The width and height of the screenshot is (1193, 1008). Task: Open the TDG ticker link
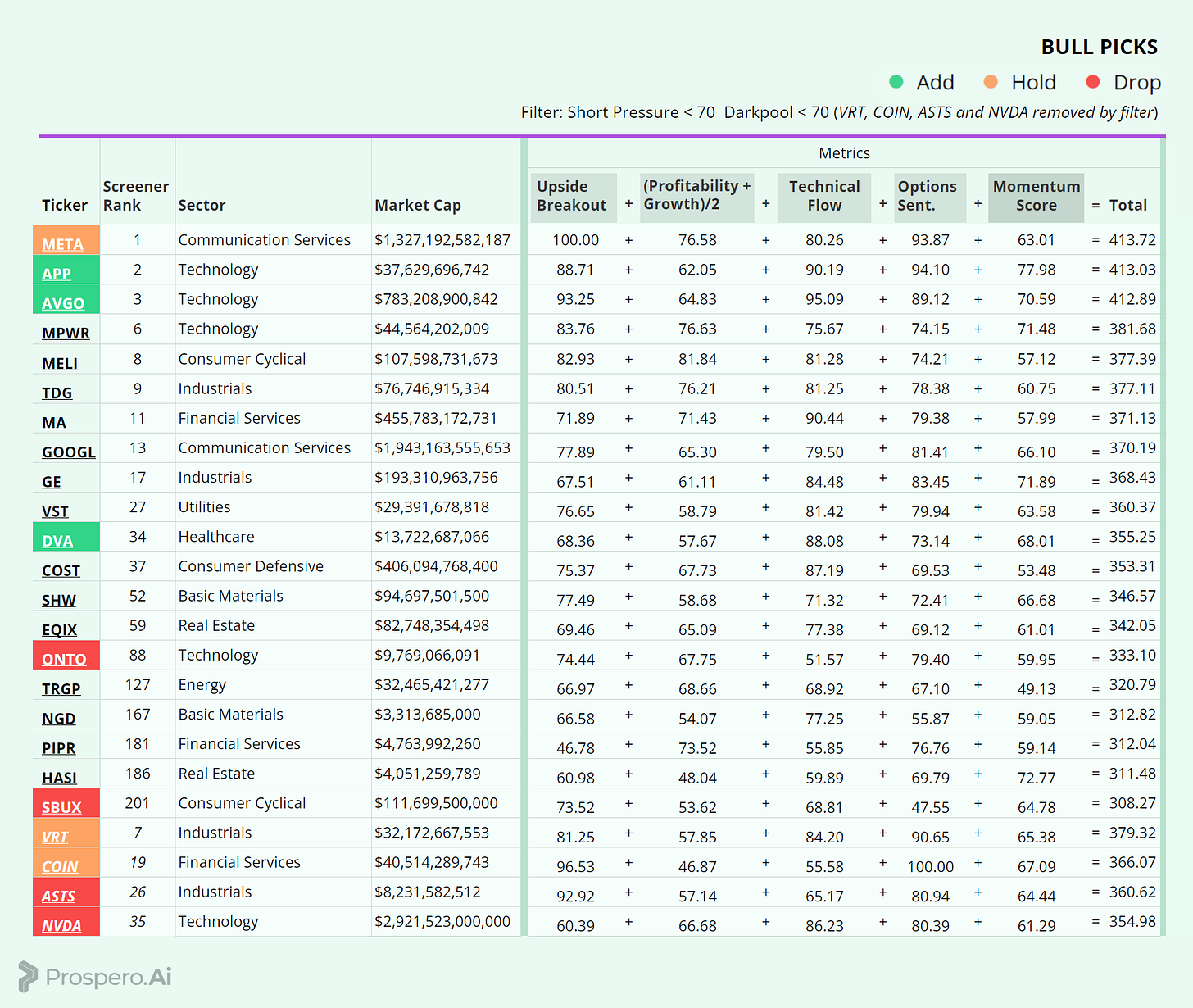click(x=57, y=393)
